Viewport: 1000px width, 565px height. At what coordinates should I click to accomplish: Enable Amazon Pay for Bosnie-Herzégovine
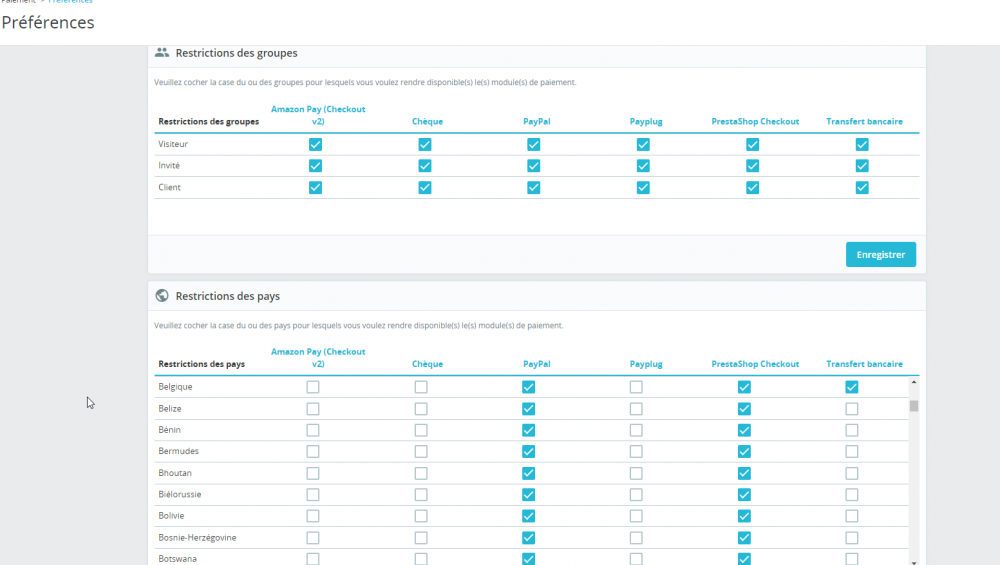(x=312, y=538)
